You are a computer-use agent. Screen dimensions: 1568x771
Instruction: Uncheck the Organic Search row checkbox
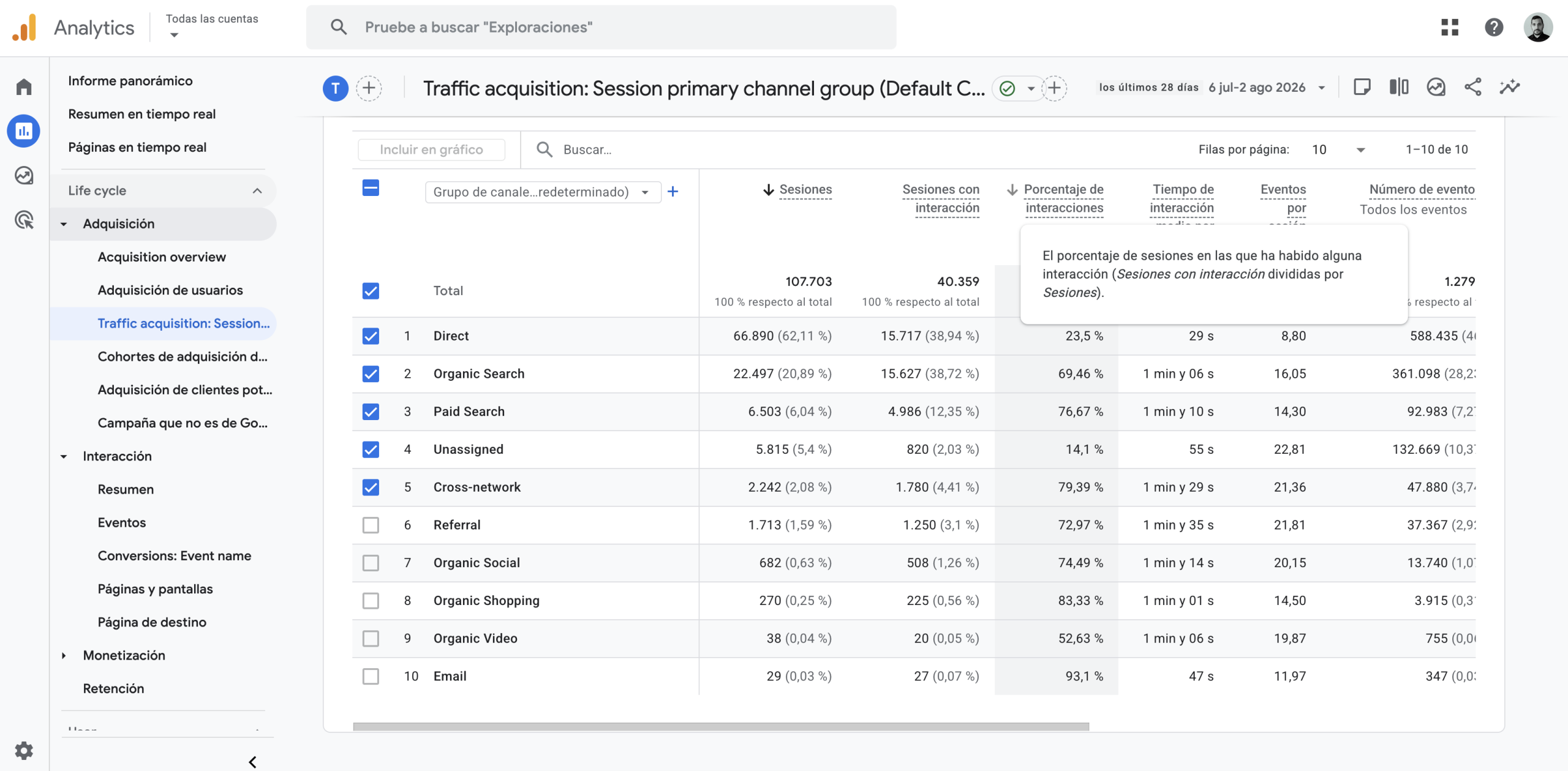371,374
